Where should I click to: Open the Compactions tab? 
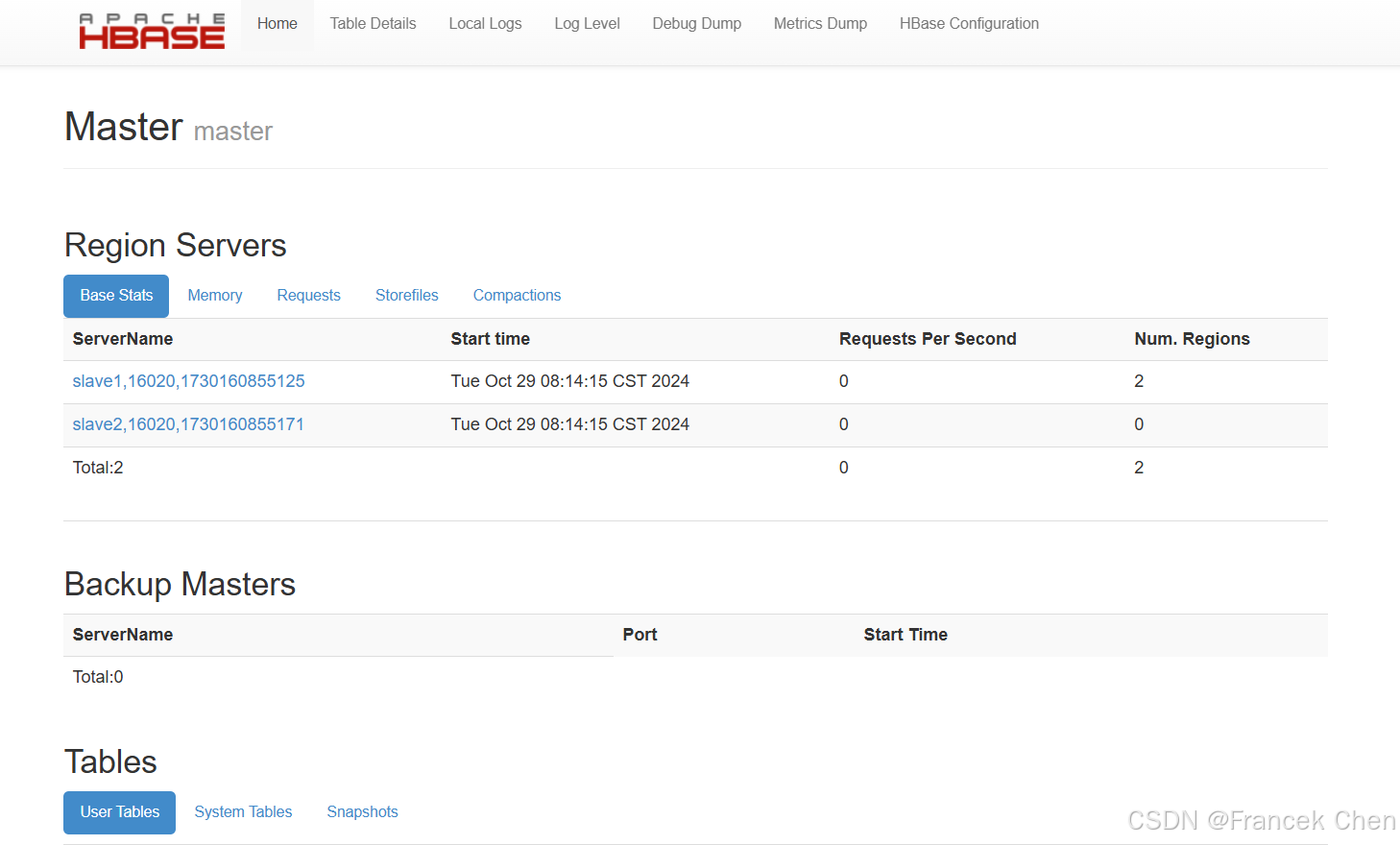tap(517, 296)
